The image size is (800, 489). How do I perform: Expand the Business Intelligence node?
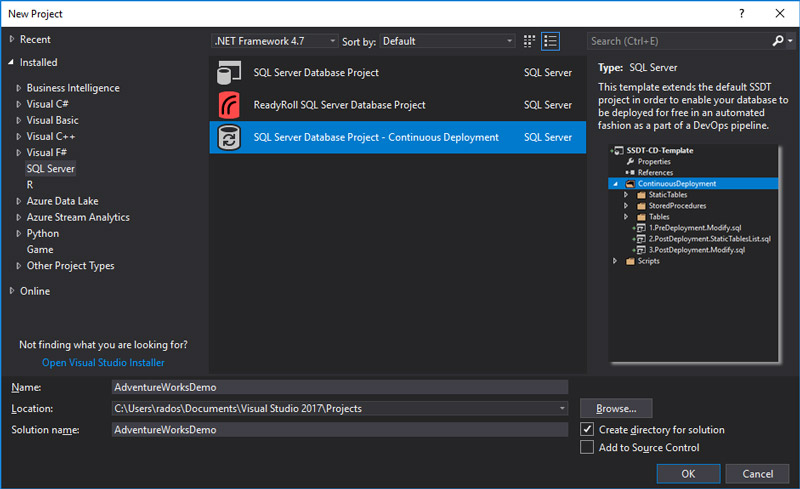(19, 88)
